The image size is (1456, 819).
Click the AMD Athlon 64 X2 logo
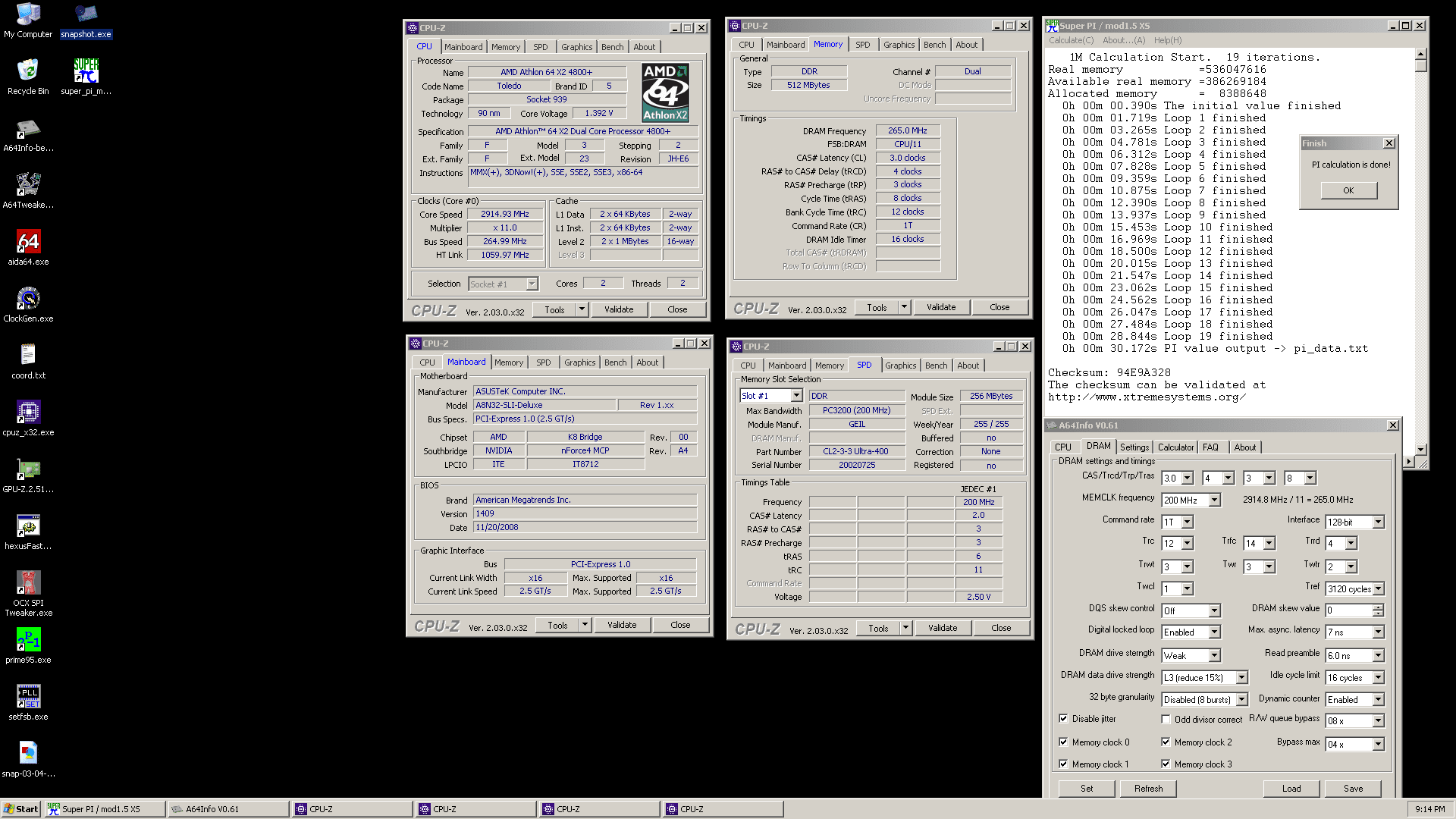[665, 93]
